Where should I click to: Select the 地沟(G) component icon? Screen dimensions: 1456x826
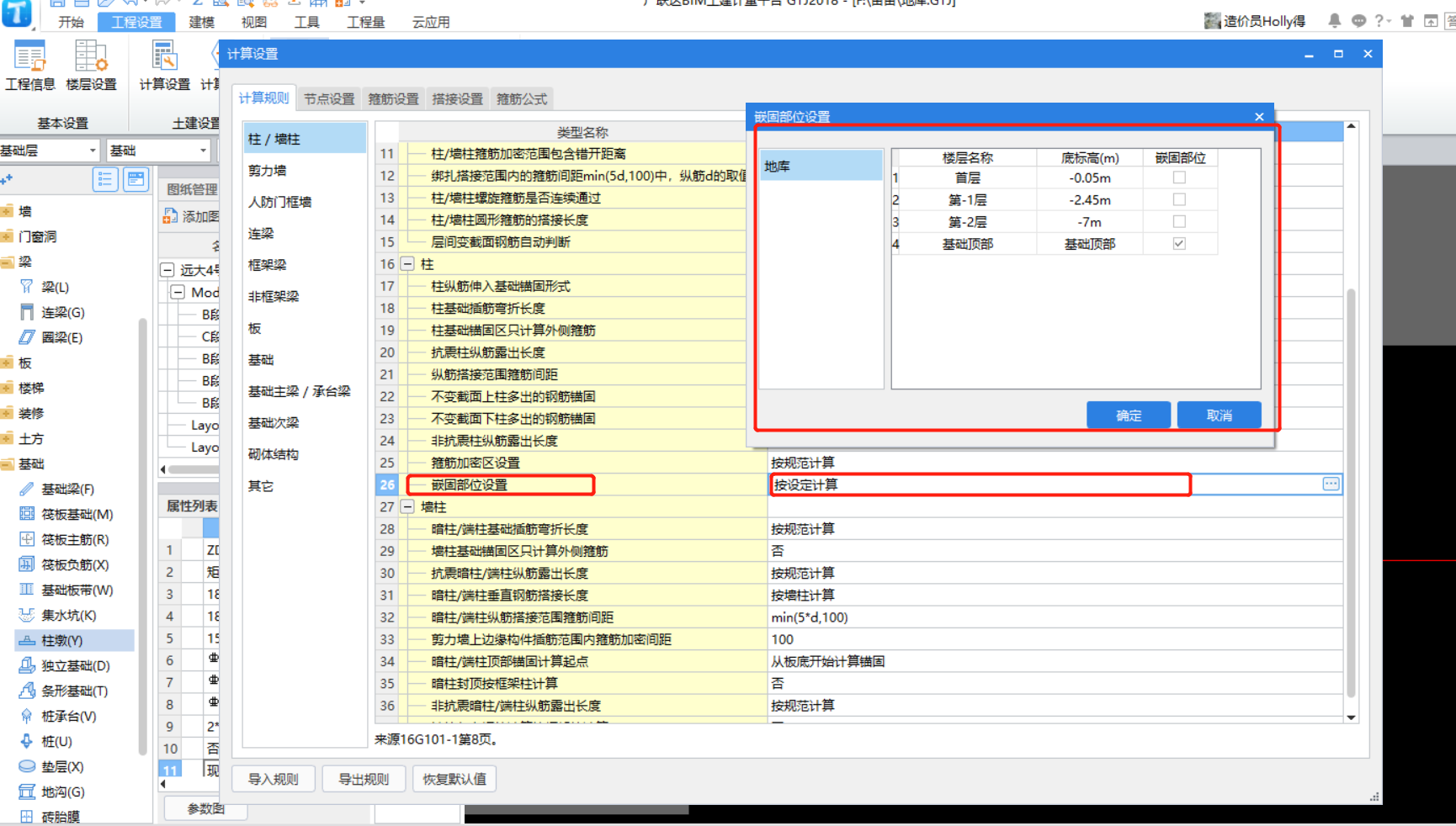27,792
